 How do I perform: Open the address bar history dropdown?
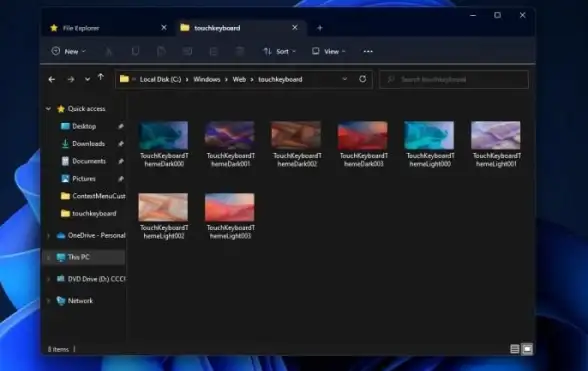345,79
